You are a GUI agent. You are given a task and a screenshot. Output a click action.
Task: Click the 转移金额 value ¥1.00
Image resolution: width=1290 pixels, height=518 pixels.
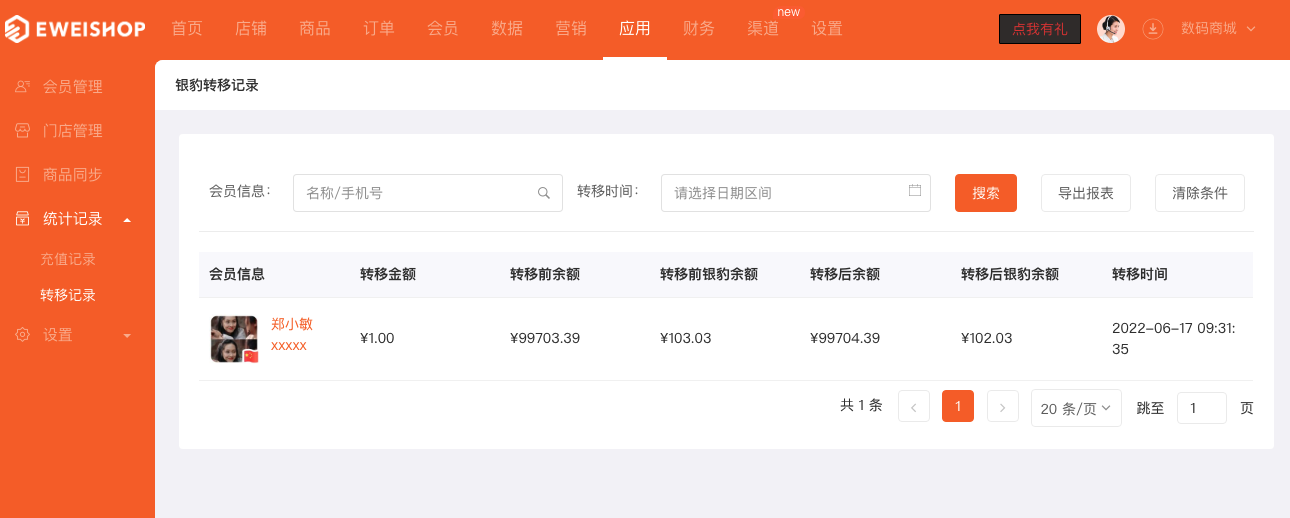point(377,338)
